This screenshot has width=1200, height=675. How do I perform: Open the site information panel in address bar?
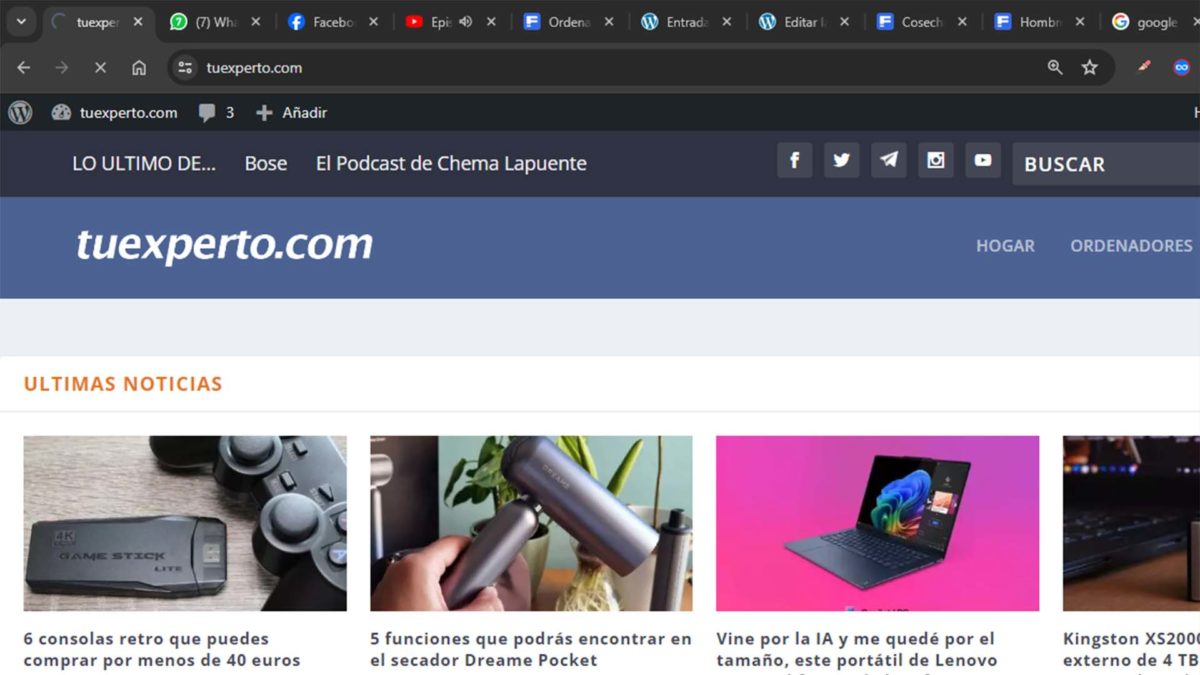pyautogui.click(x=183, y=67)
